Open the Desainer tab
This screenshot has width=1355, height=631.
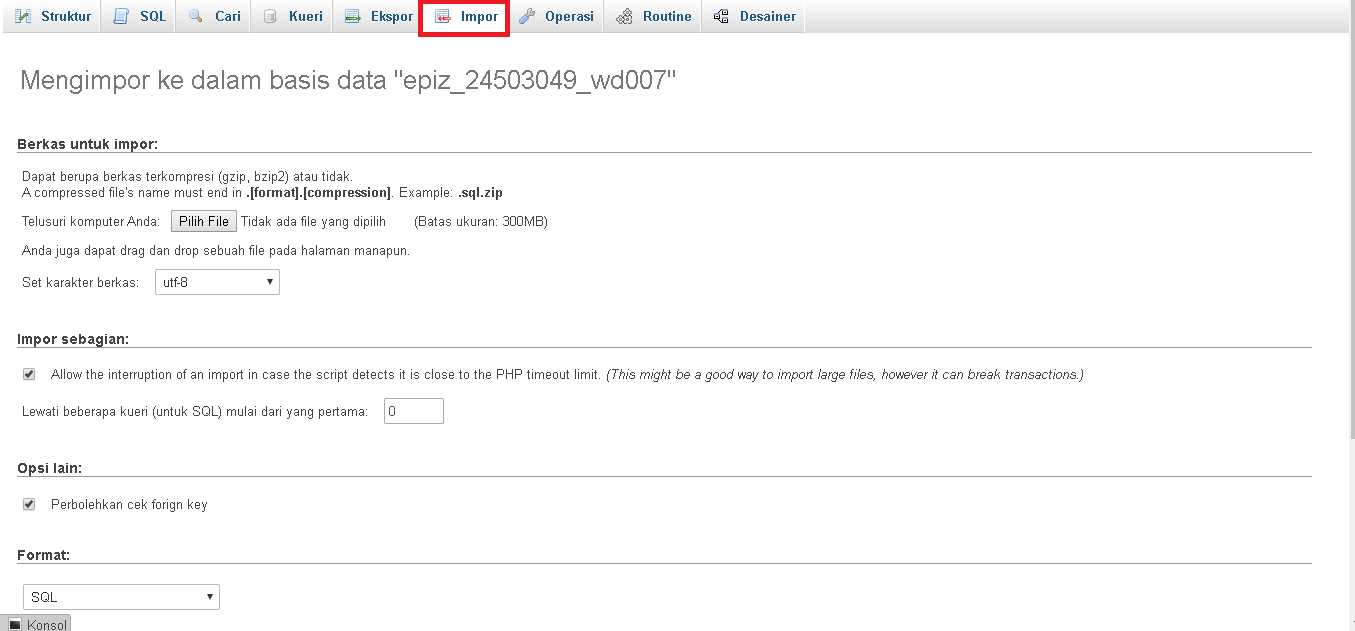pyautogui.click(x=754, y=16)
